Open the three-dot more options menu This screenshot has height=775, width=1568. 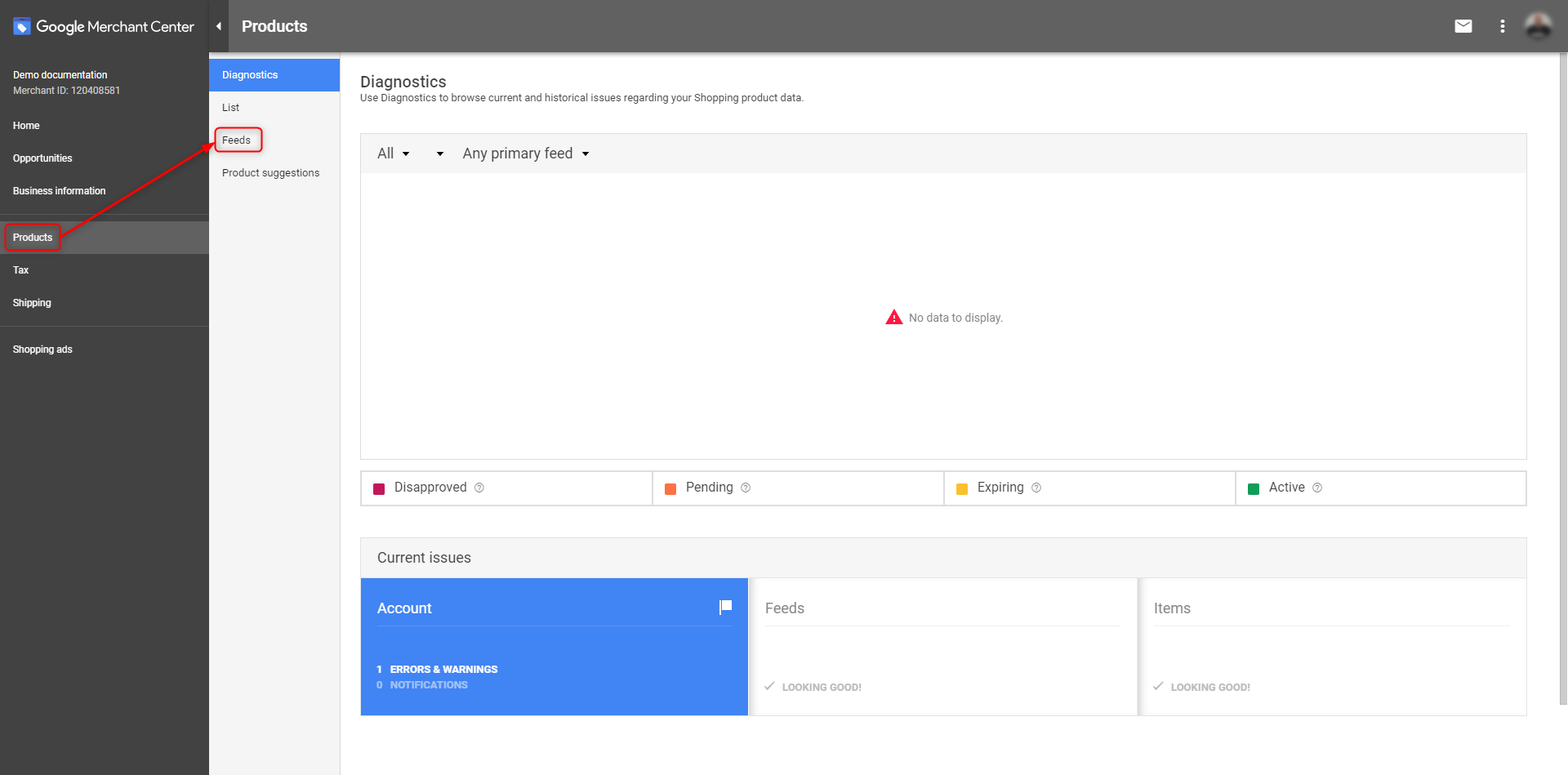point(1502,26)
